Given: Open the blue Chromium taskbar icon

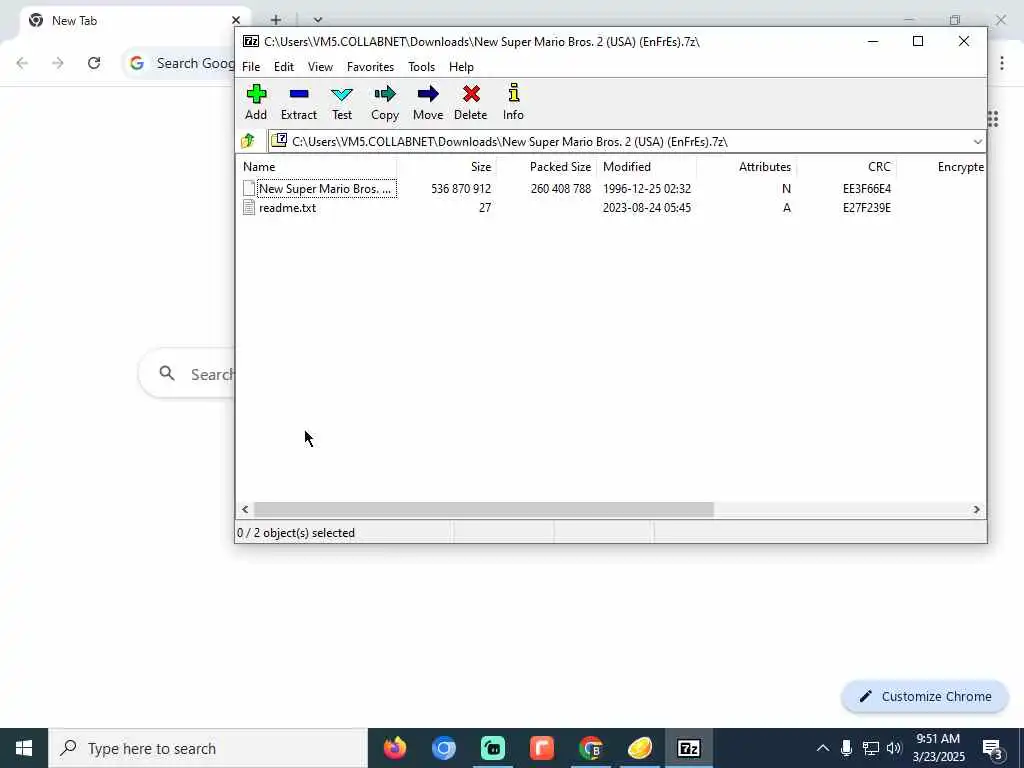Looking at the screenshot, I should point(443,748).
